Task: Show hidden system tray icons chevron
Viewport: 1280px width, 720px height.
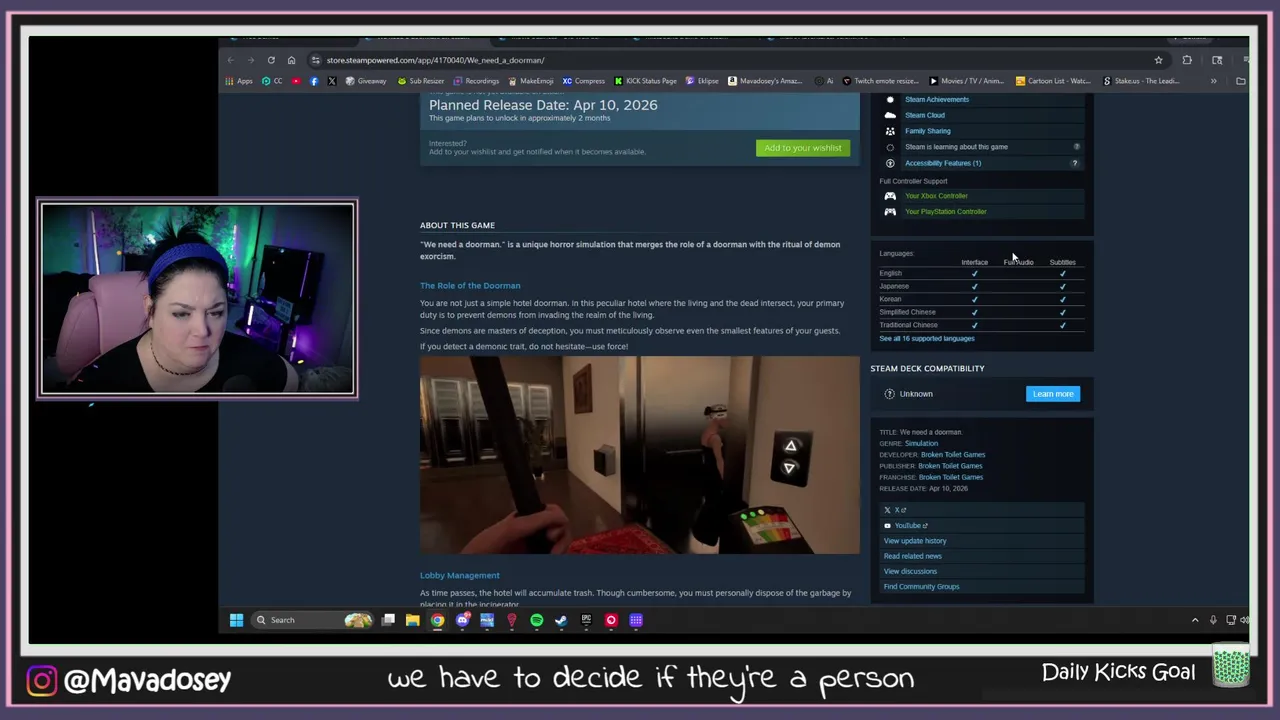Action: point(1195,620)
